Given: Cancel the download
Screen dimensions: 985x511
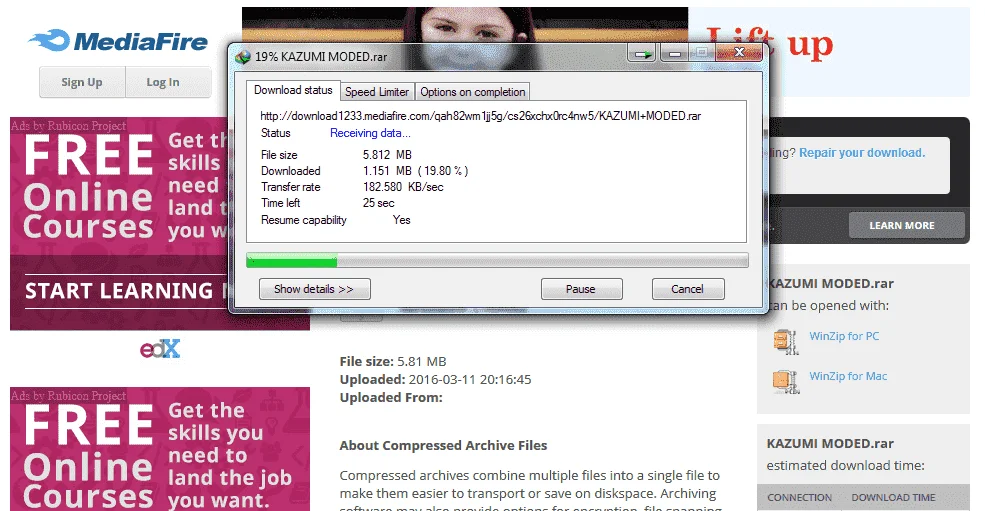Looking at the screenshot, I should pyautogui.click(x=688, y=289).
